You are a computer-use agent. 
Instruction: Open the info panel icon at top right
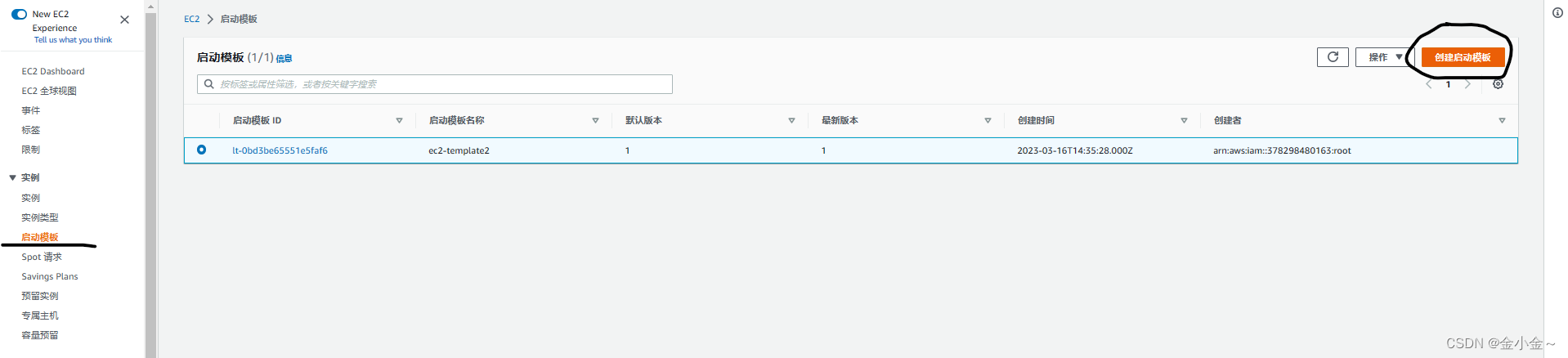click(x=1557, y=12)
